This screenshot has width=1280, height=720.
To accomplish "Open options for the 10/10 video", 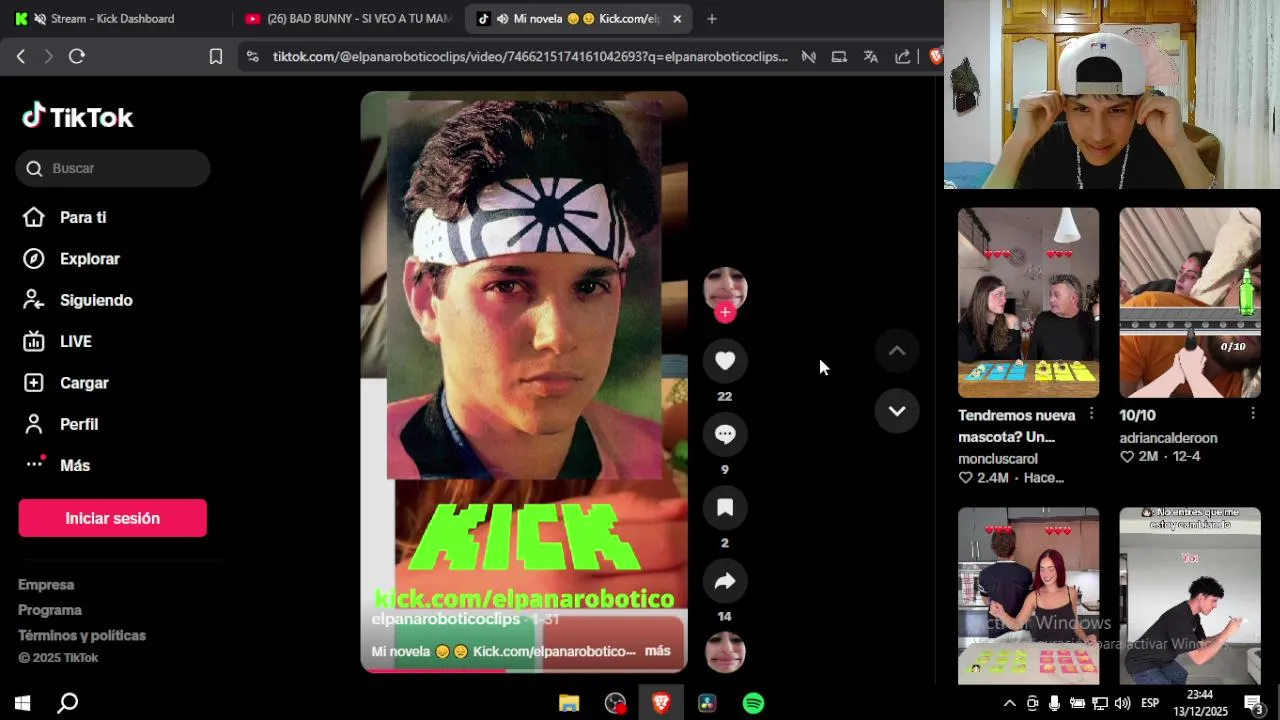I will click(x=1252, y=413).
